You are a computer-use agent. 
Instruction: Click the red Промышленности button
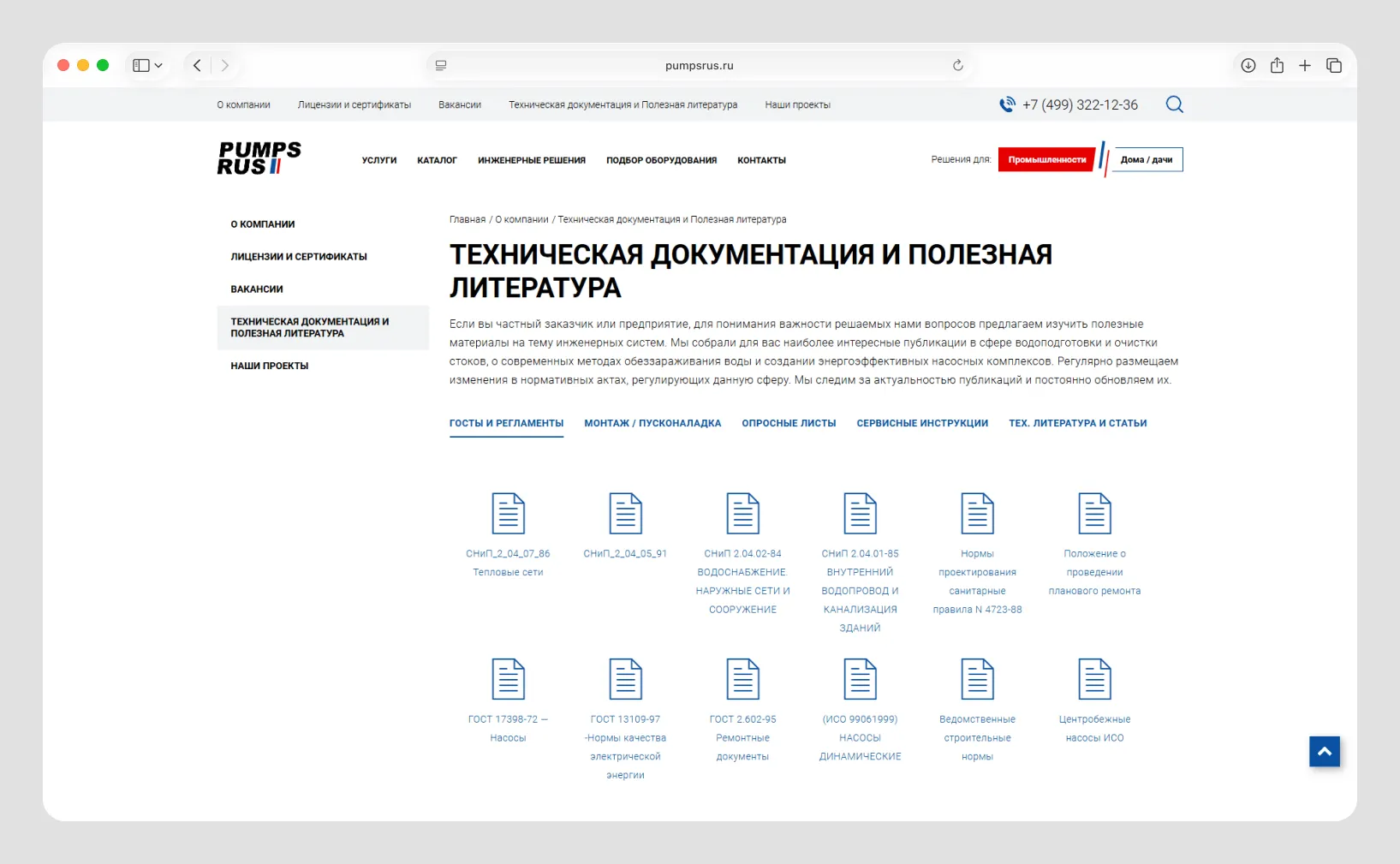1046,159
